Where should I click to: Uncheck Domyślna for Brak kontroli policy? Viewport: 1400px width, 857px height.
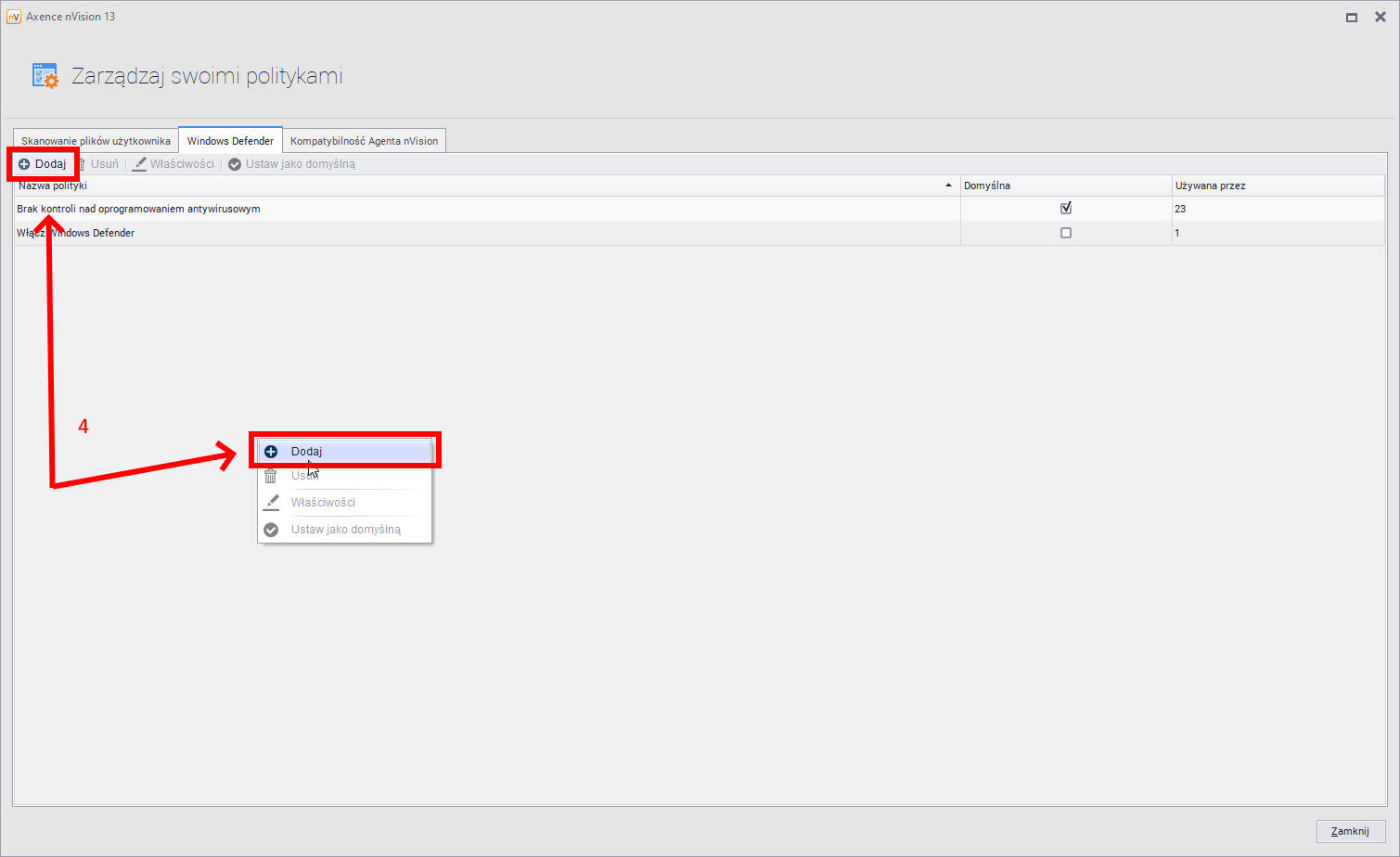1066,209
